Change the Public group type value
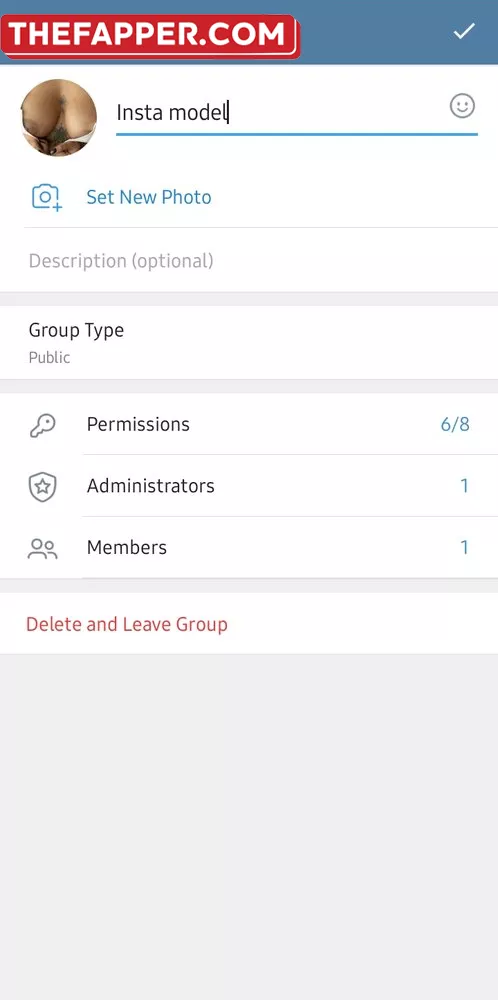This screenshot has width=498, height=1000. point(49,358)
